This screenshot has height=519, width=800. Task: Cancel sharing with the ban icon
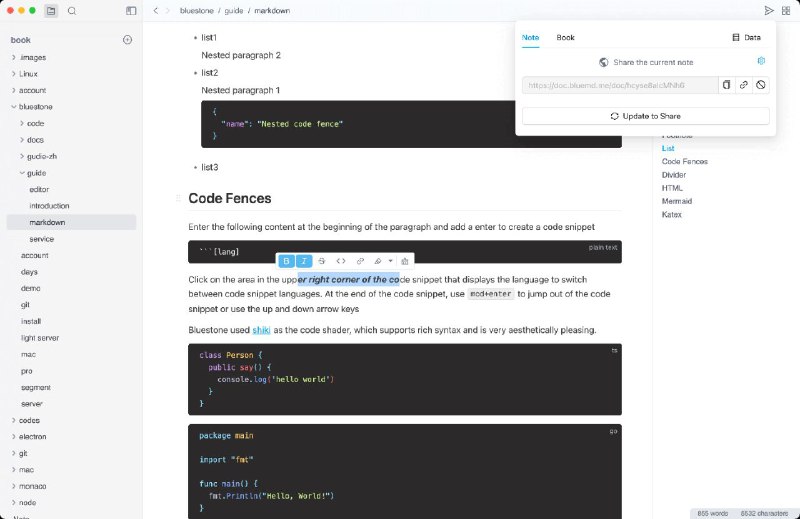[761, 85]
